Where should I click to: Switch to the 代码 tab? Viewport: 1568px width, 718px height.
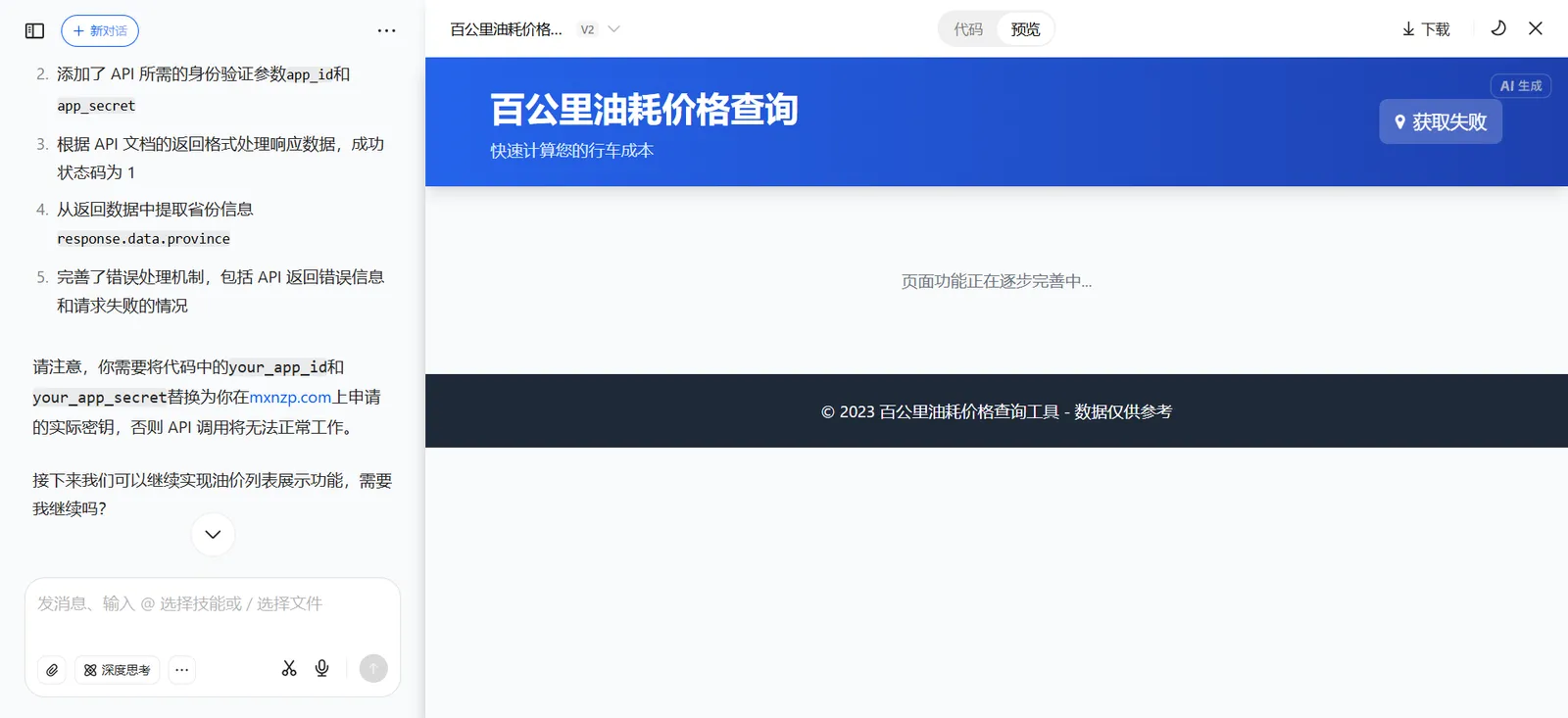(968, 29)
